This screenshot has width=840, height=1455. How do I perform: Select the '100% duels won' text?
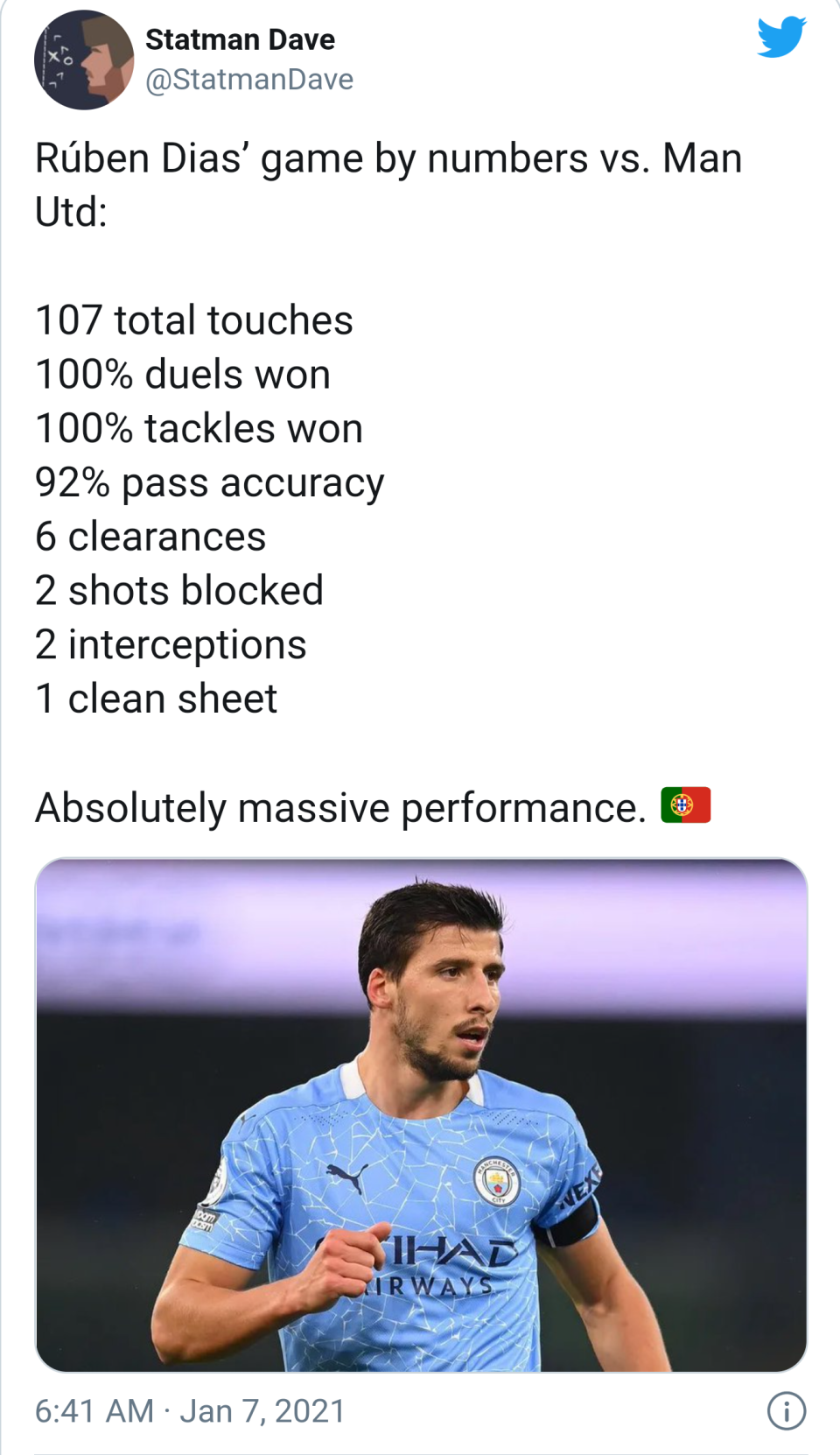pyautogui.click(x=183, y=375)
